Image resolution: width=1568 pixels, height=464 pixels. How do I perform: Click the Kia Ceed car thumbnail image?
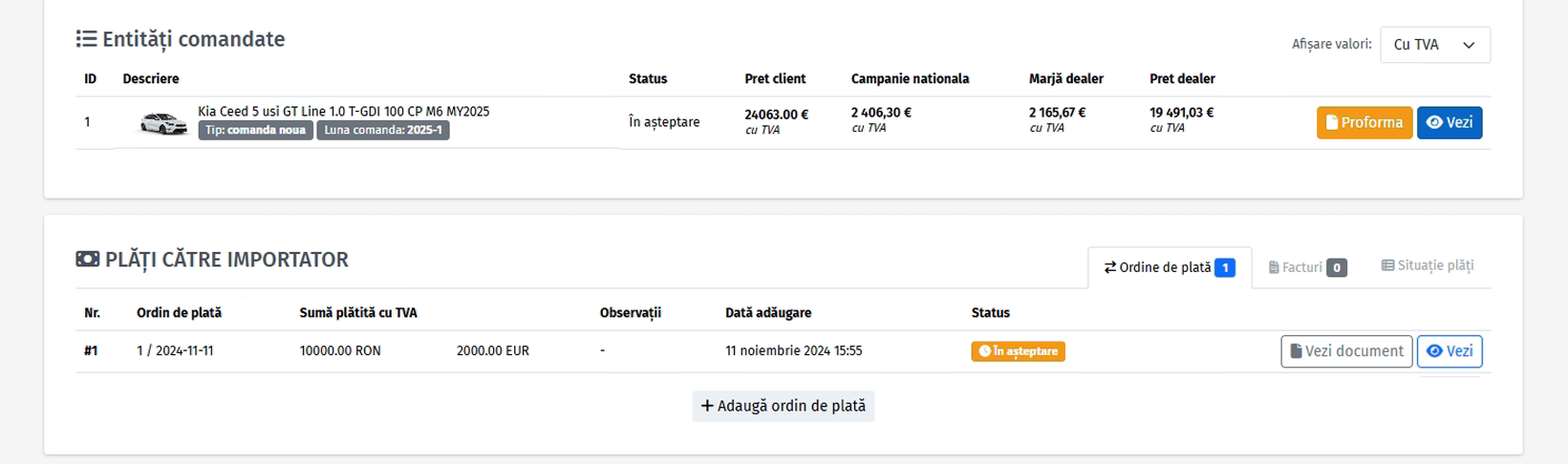coord(163,123)
